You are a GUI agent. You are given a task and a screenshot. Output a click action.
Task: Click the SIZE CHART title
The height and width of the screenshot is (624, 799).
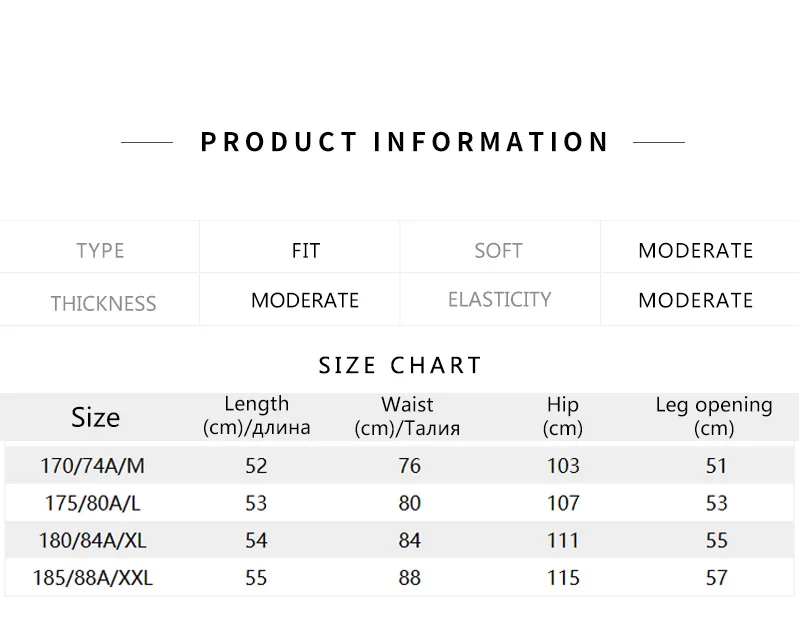(x=400, y=365)
